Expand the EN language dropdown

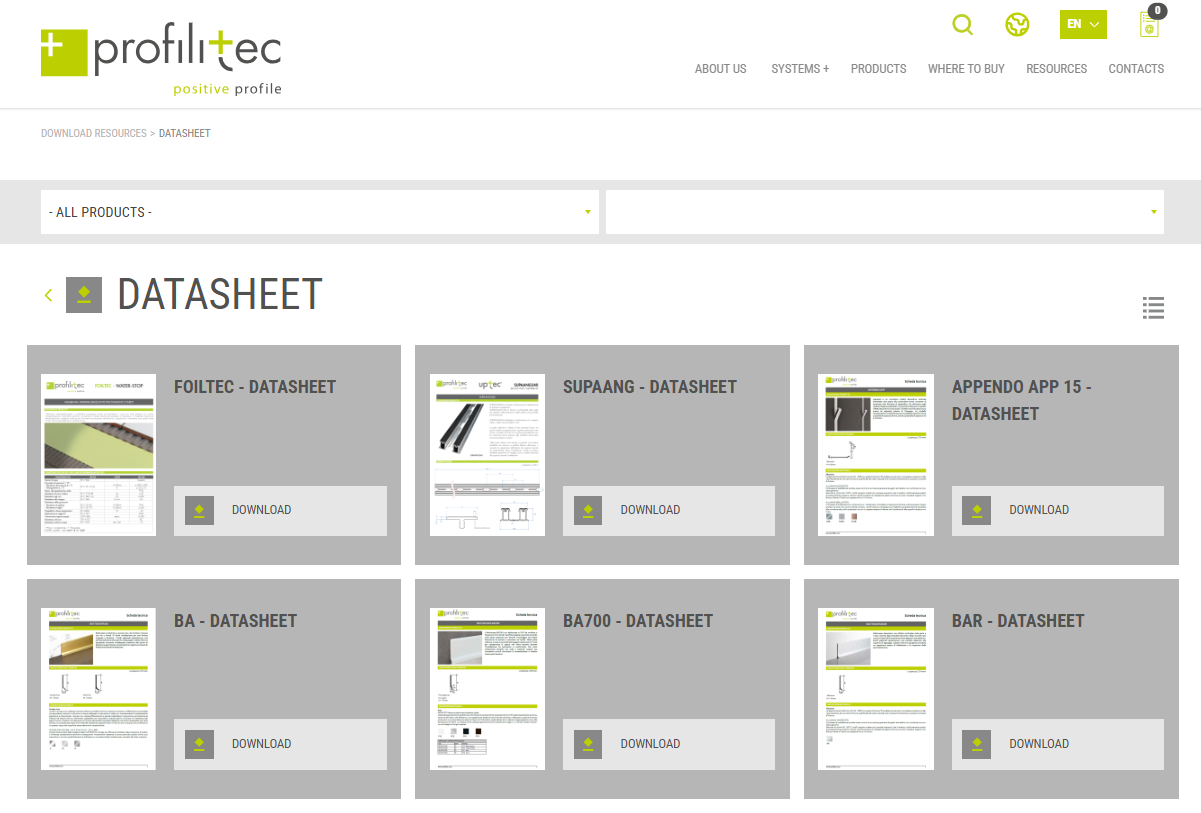(x=1083, y=25)
